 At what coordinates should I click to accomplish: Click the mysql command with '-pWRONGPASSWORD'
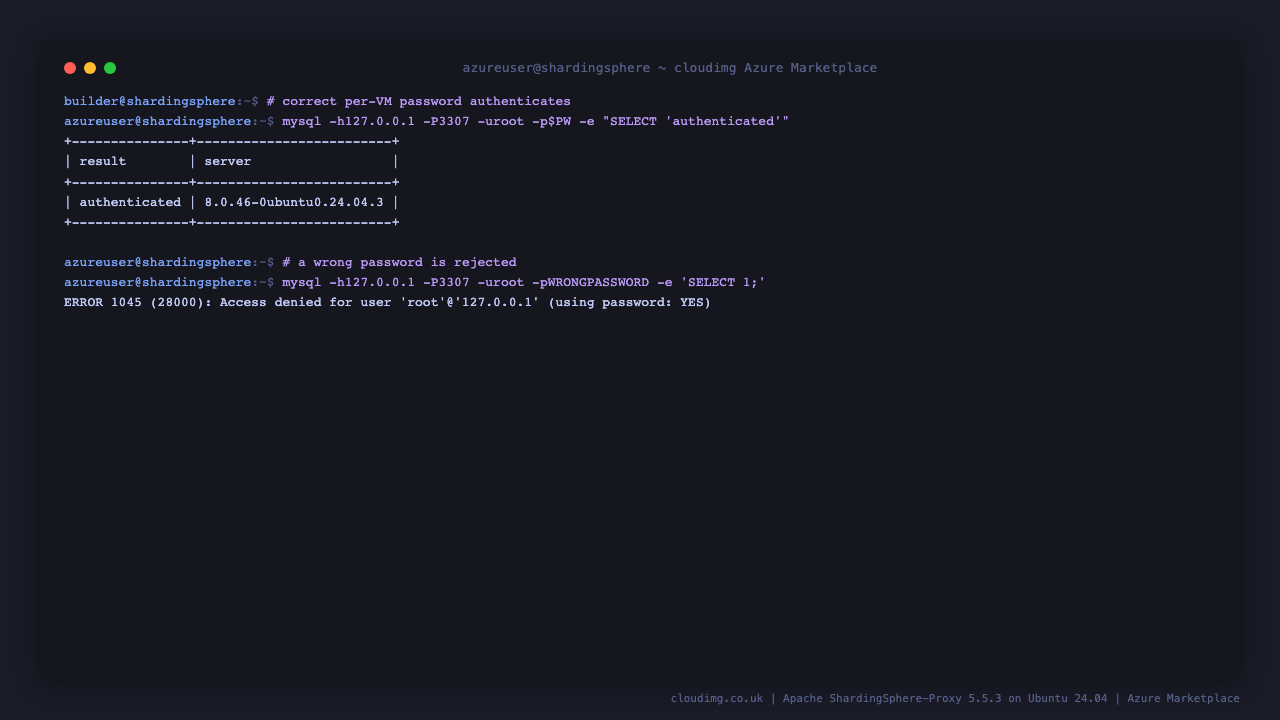(x=524, y=282)
